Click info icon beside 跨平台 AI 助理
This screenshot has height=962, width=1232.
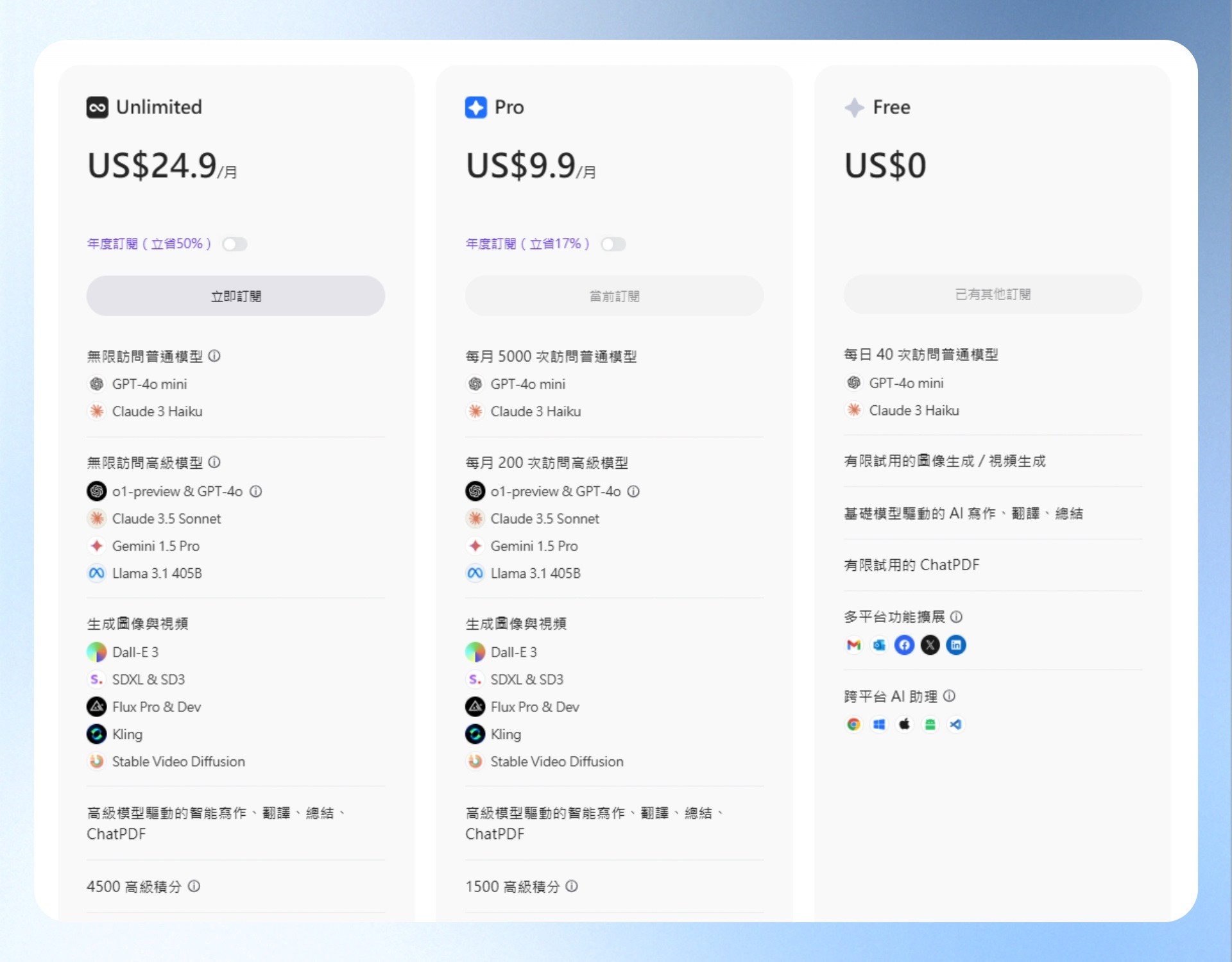(x=950, y=696)
